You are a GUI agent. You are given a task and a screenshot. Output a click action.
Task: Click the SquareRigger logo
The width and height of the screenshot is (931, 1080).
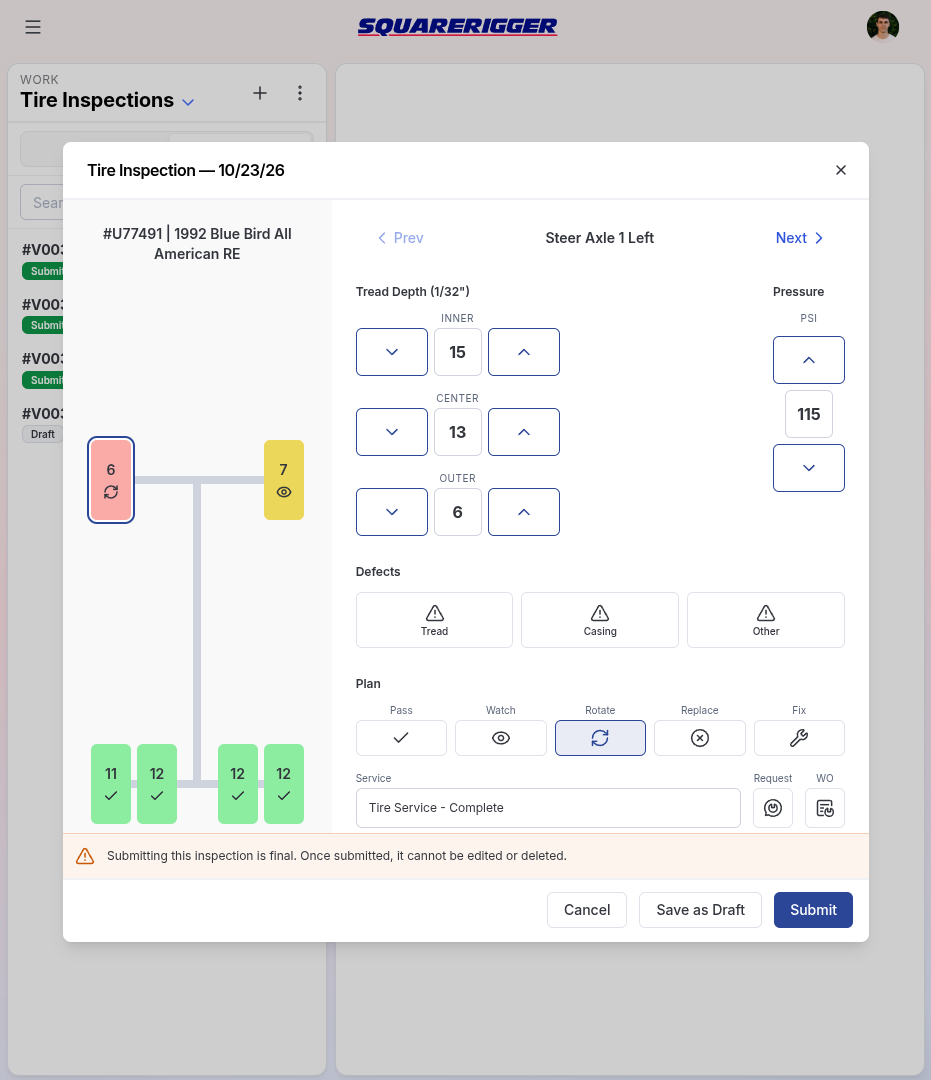pyautogui.click(x=457, y=27)
